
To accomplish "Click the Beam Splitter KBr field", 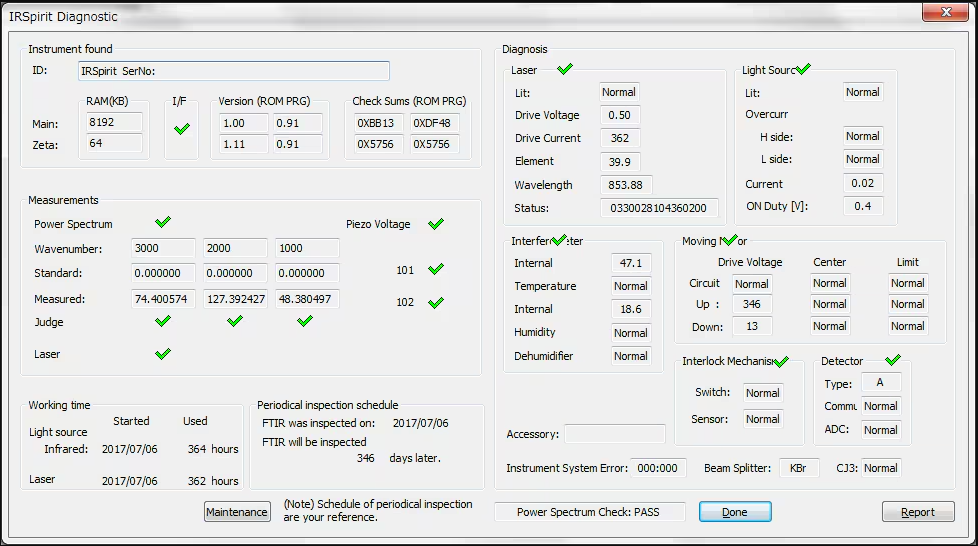I will tap(799, 468).
